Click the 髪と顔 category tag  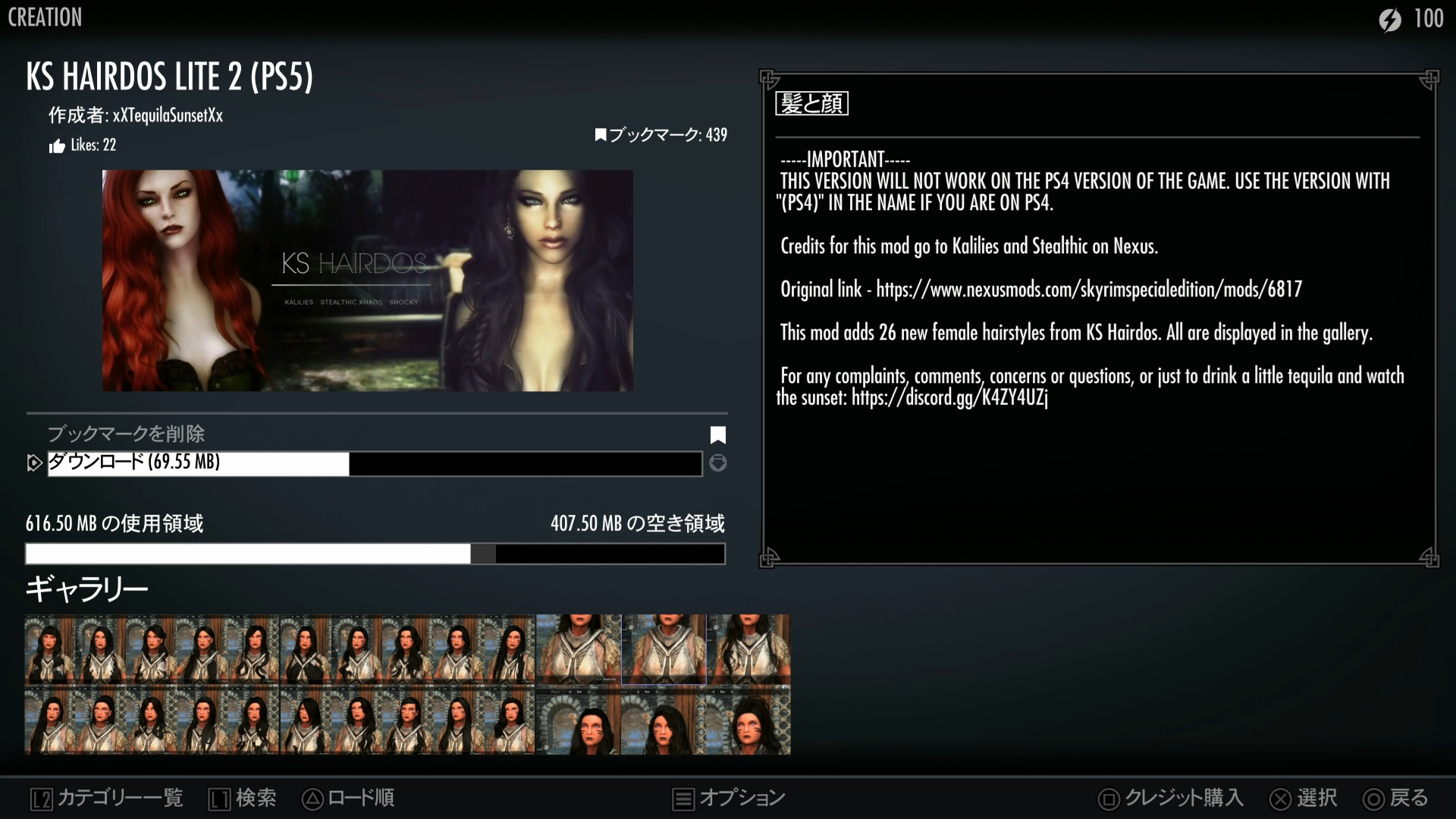tap(811, 103)
